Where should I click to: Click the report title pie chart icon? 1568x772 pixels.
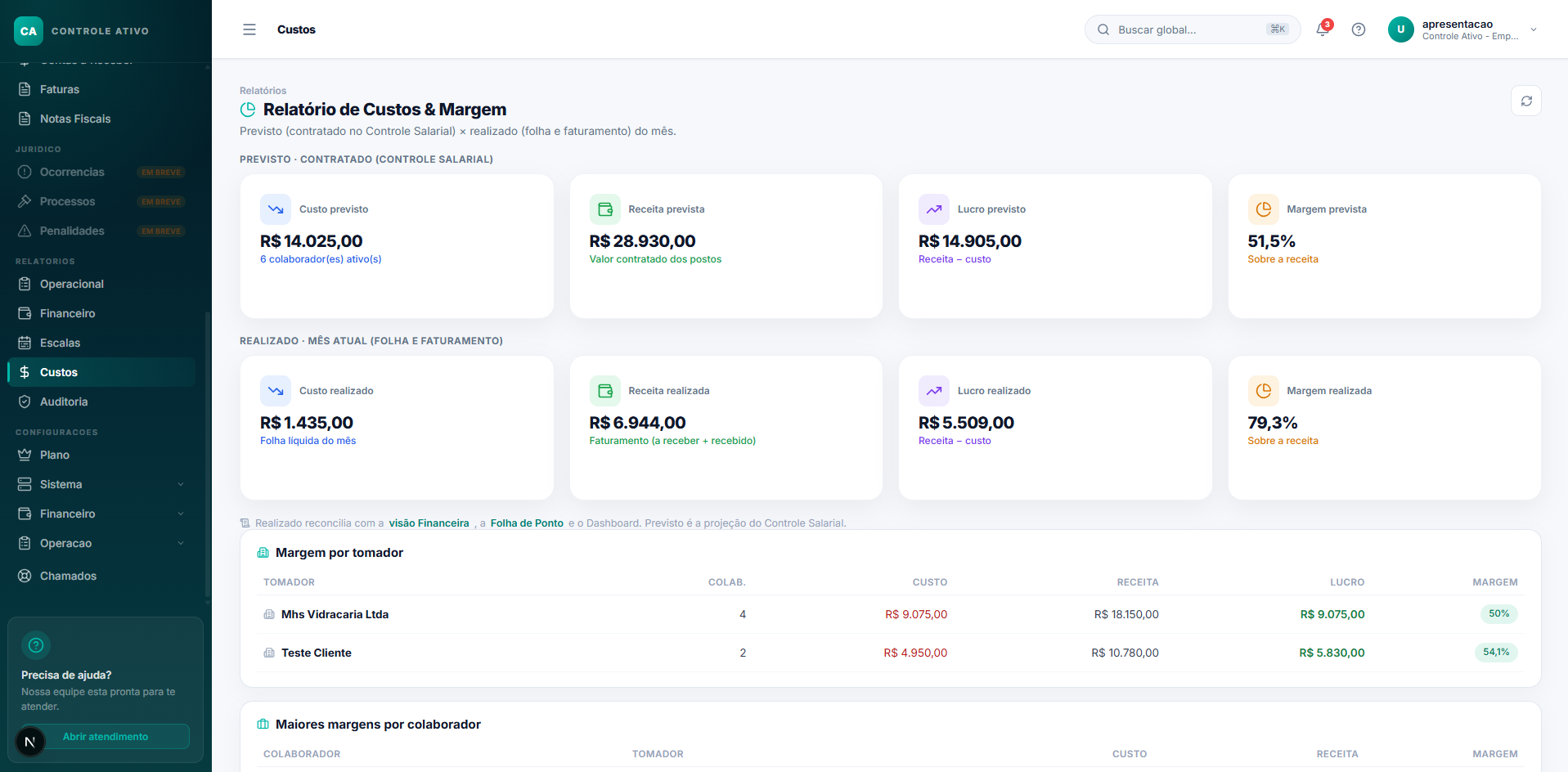click(x=248, y=110)
